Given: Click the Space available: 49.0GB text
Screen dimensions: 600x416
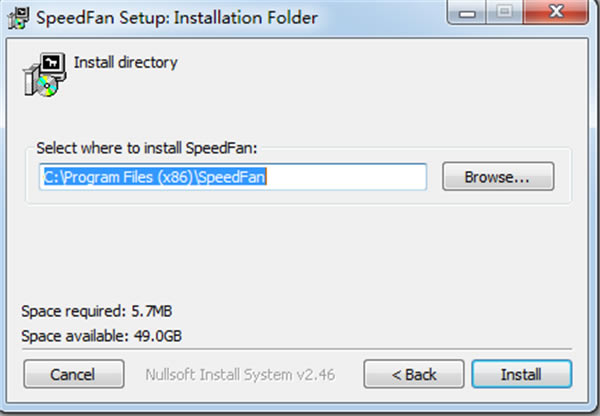Looking at the screenshot, I should (x=101, y=336).
